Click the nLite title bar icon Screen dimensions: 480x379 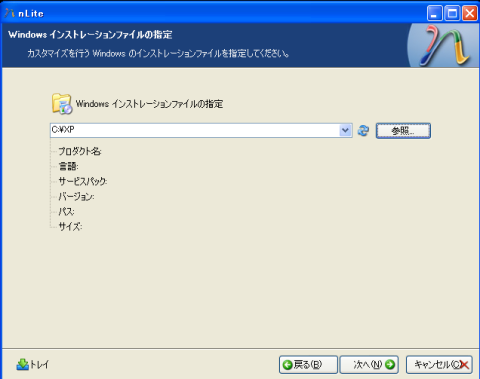pos(9,13)
